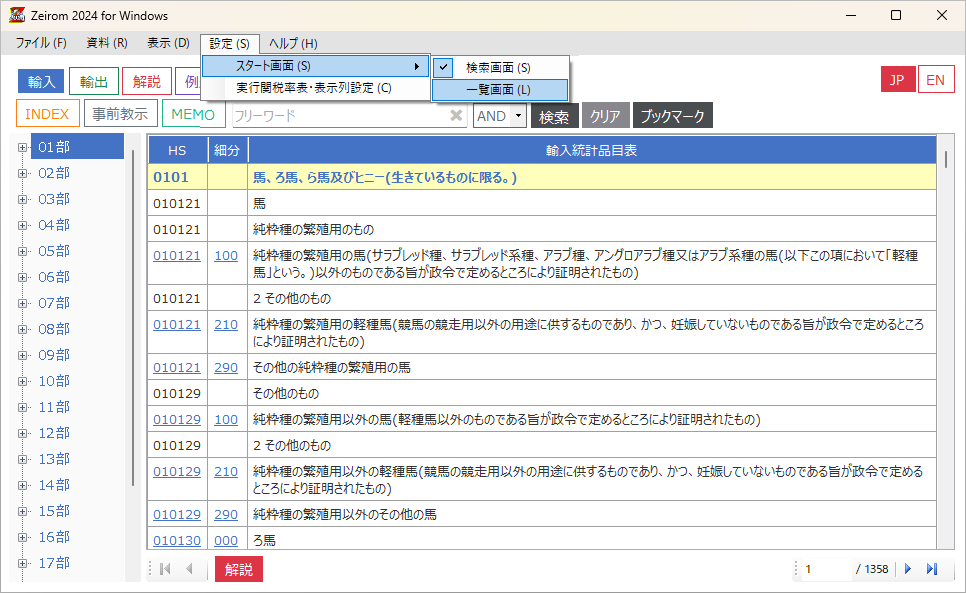966x593 pixels.
Task: Open the 事前教示 button
Action: (x=120, y=115)
